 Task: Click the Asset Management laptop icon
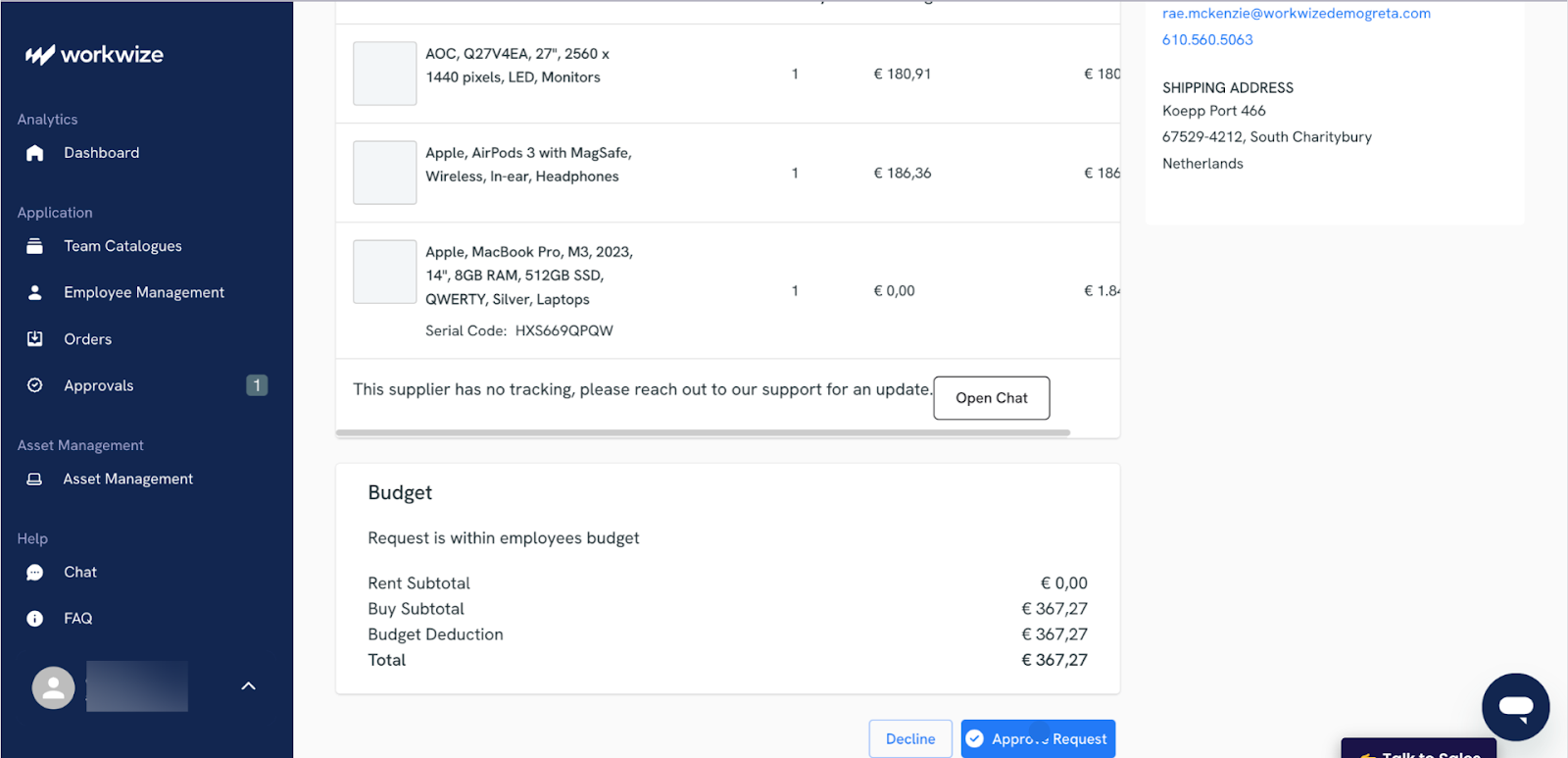tap(35, 479)
